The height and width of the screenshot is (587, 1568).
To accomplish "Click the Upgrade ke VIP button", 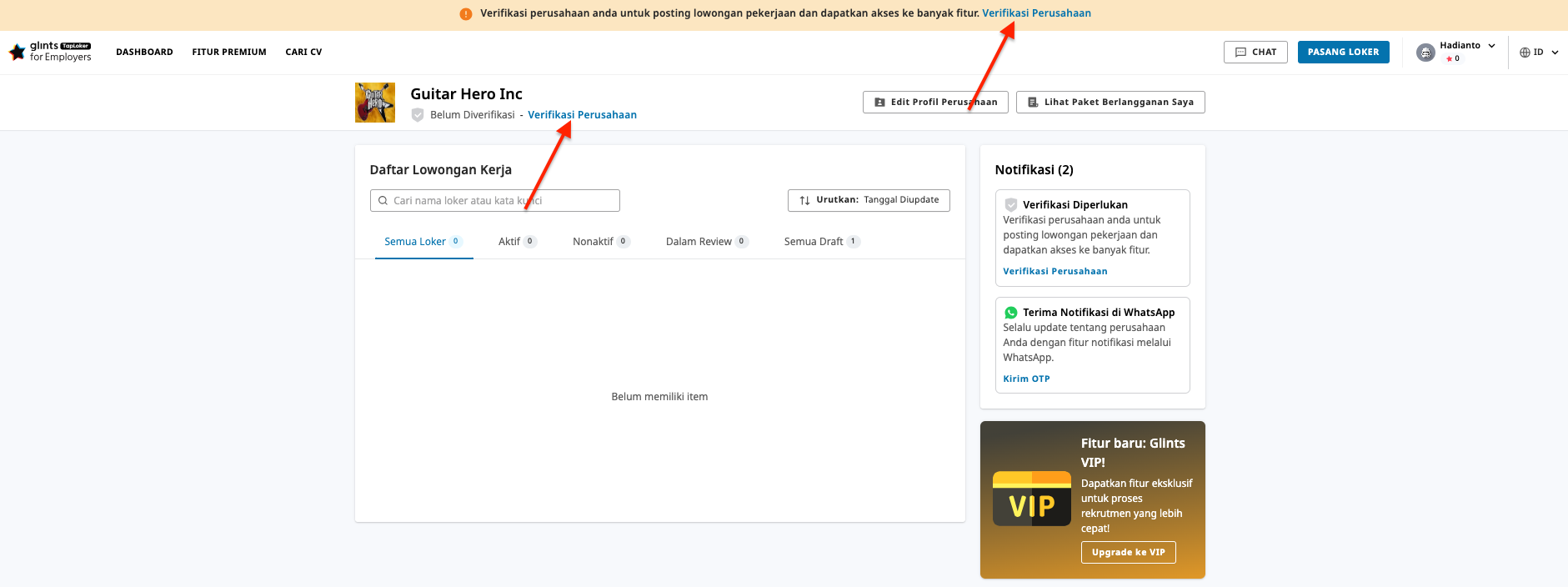I will click(1129, 552).
